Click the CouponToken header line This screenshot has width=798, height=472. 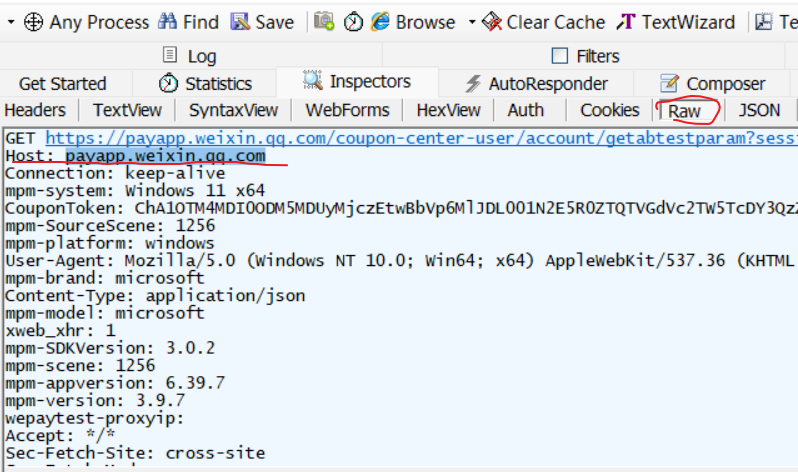tap(402, 208)
